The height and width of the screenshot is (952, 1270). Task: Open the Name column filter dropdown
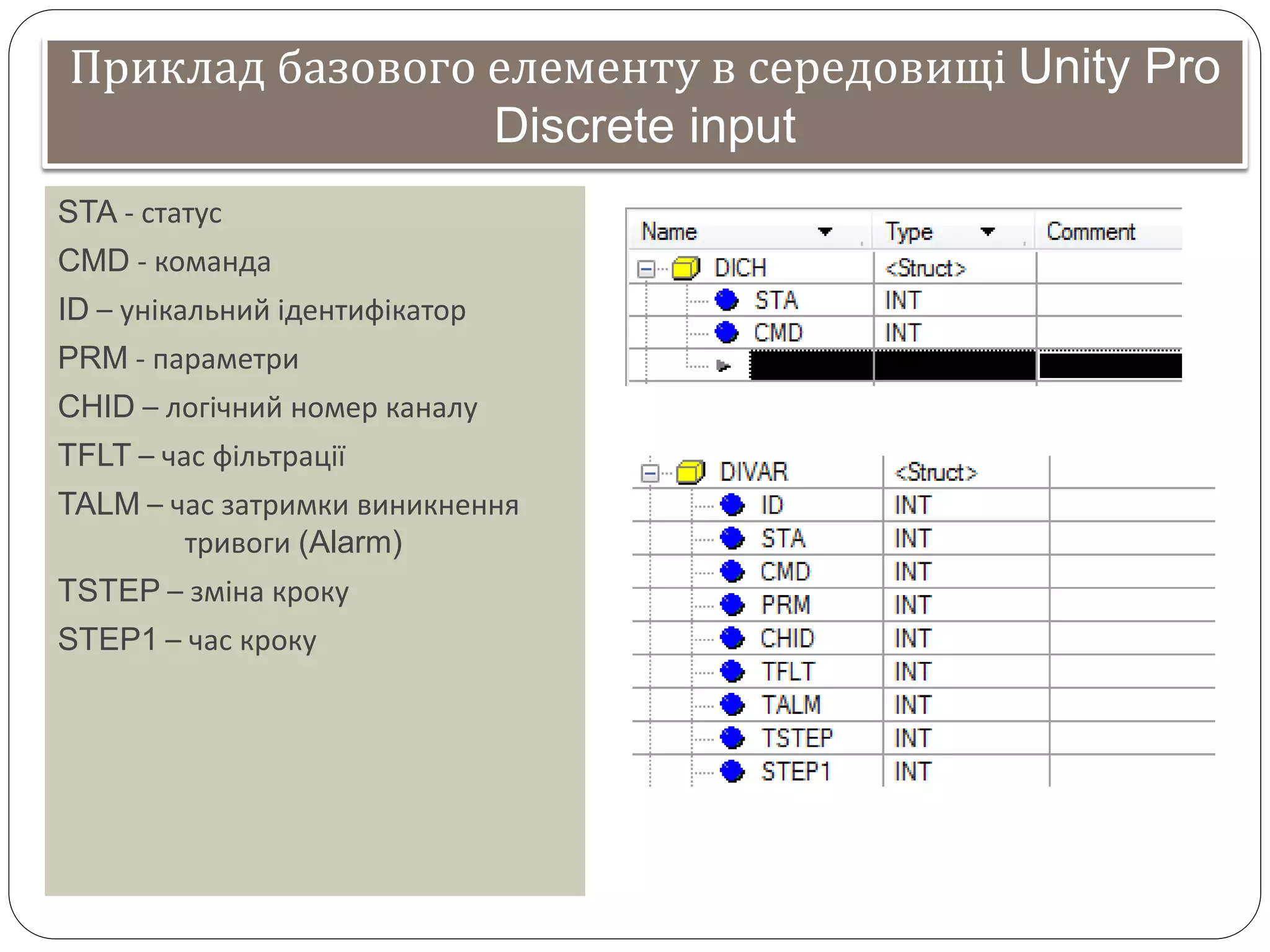825,232
